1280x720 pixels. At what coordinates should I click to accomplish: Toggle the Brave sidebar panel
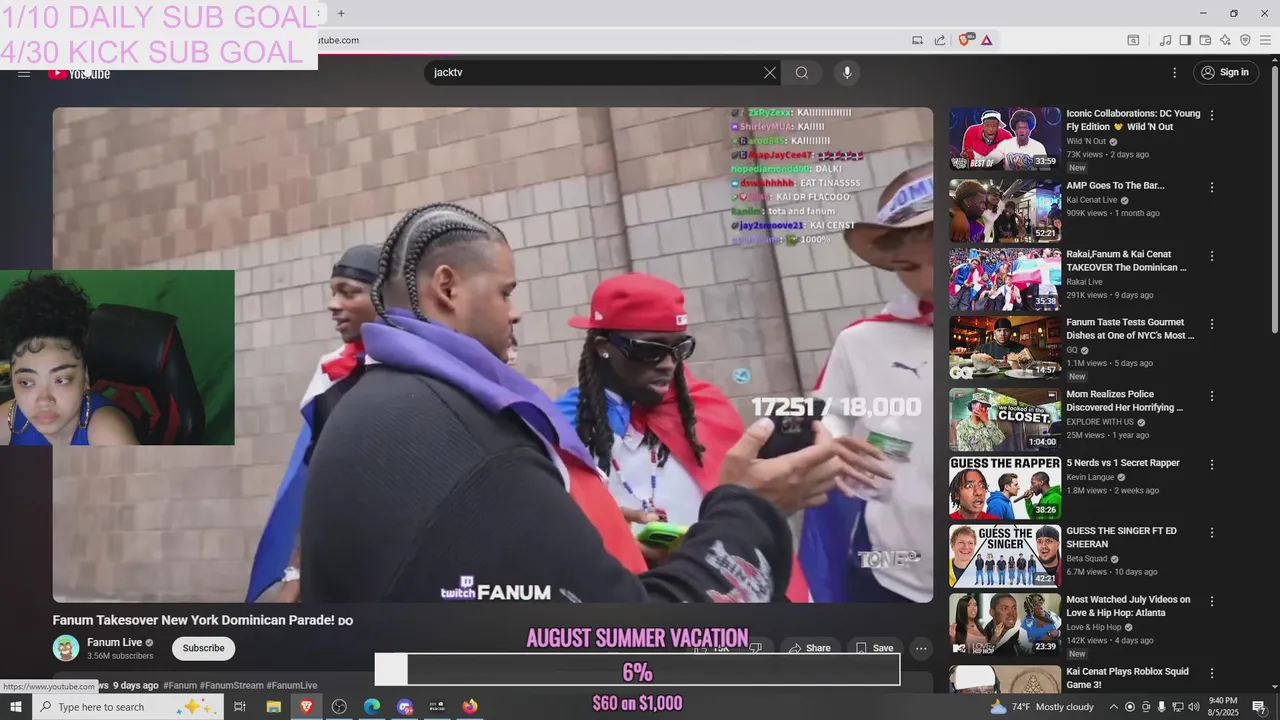pos(1185,40)
